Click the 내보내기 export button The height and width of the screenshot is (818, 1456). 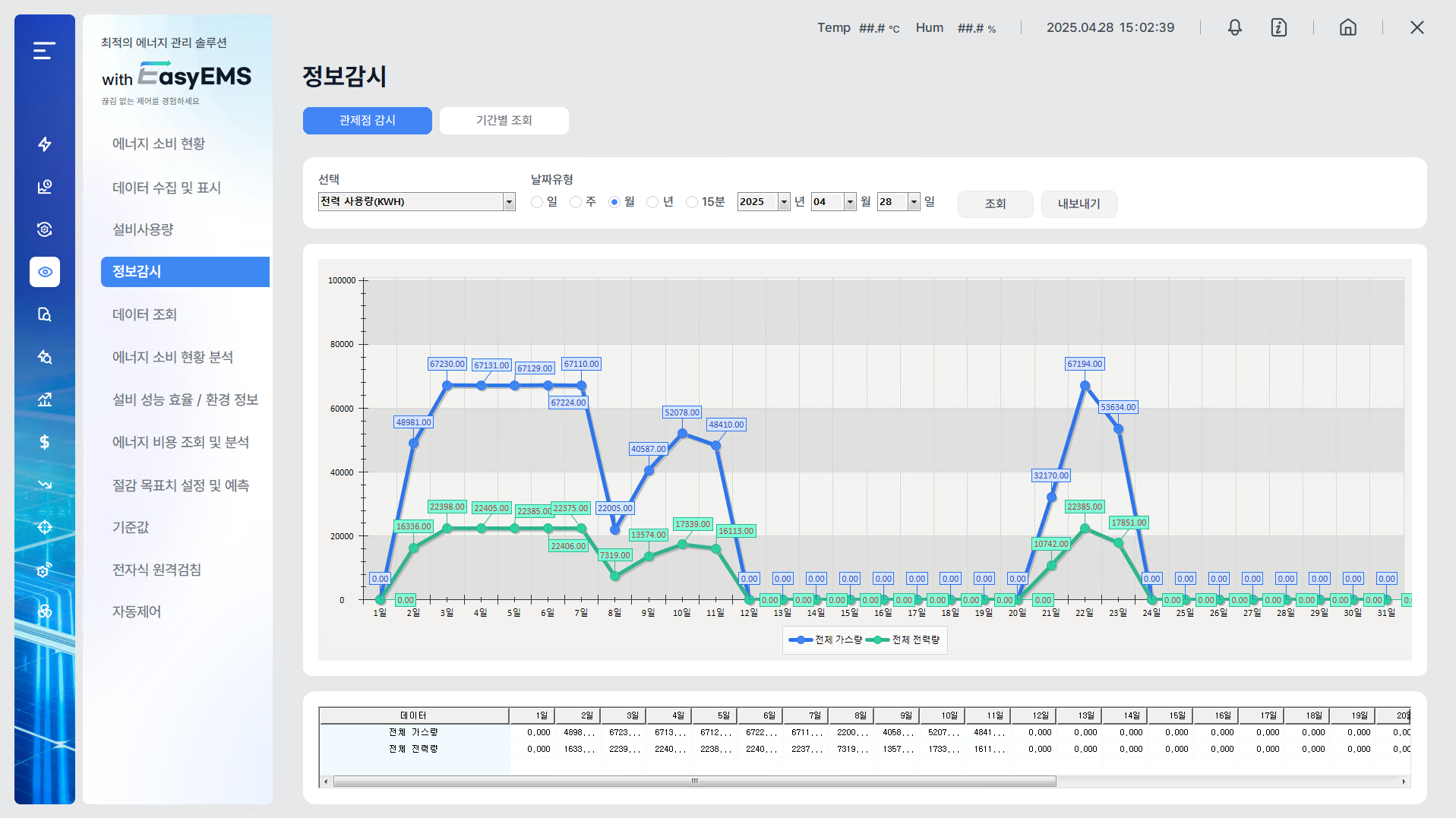(x=1078, y=204)
